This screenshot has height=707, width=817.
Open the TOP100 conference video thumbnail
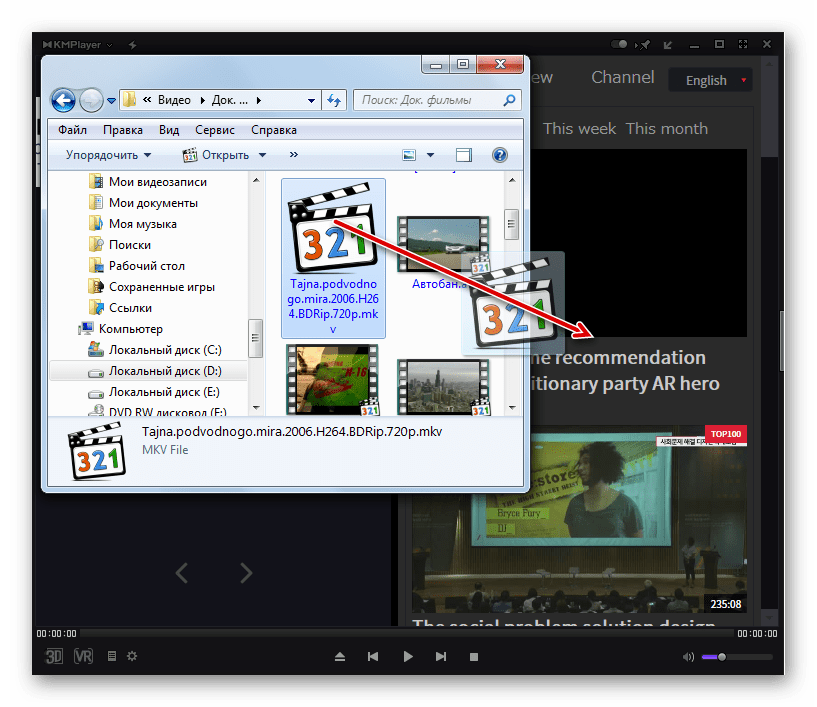coord(578,520)
